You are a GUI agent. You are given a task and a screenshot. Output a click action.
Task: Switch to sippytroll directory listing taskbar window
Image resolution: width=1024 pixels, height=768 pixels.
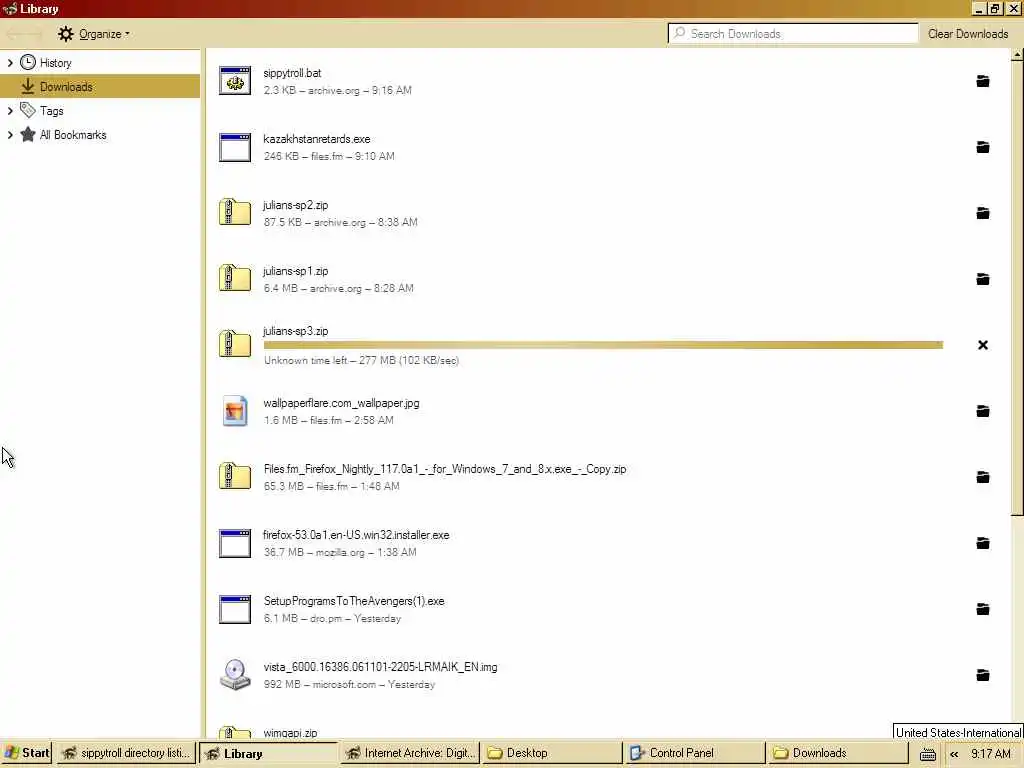click(125, 753)
